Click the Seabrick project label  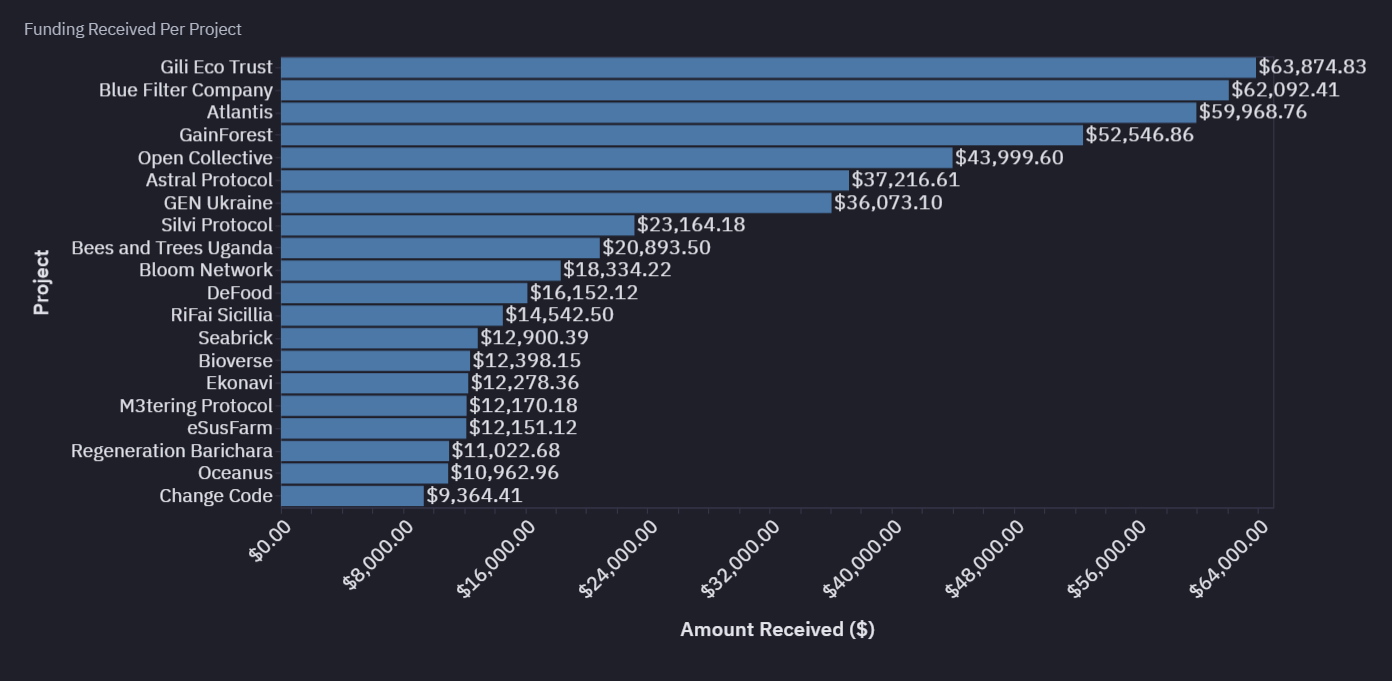point(235,338)
